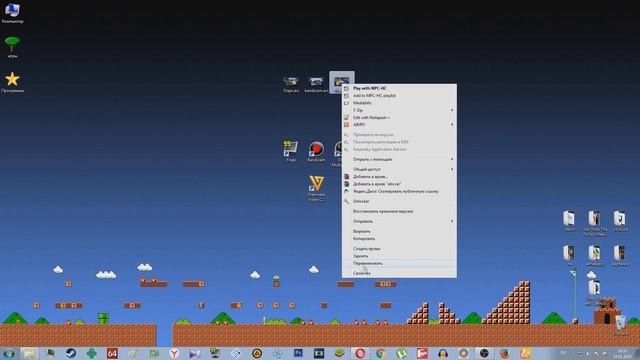Screen dimensions: 640x360
Task: Select MediaInfo in the context menu
Action: pyautogui.click(x=399, y=103)
